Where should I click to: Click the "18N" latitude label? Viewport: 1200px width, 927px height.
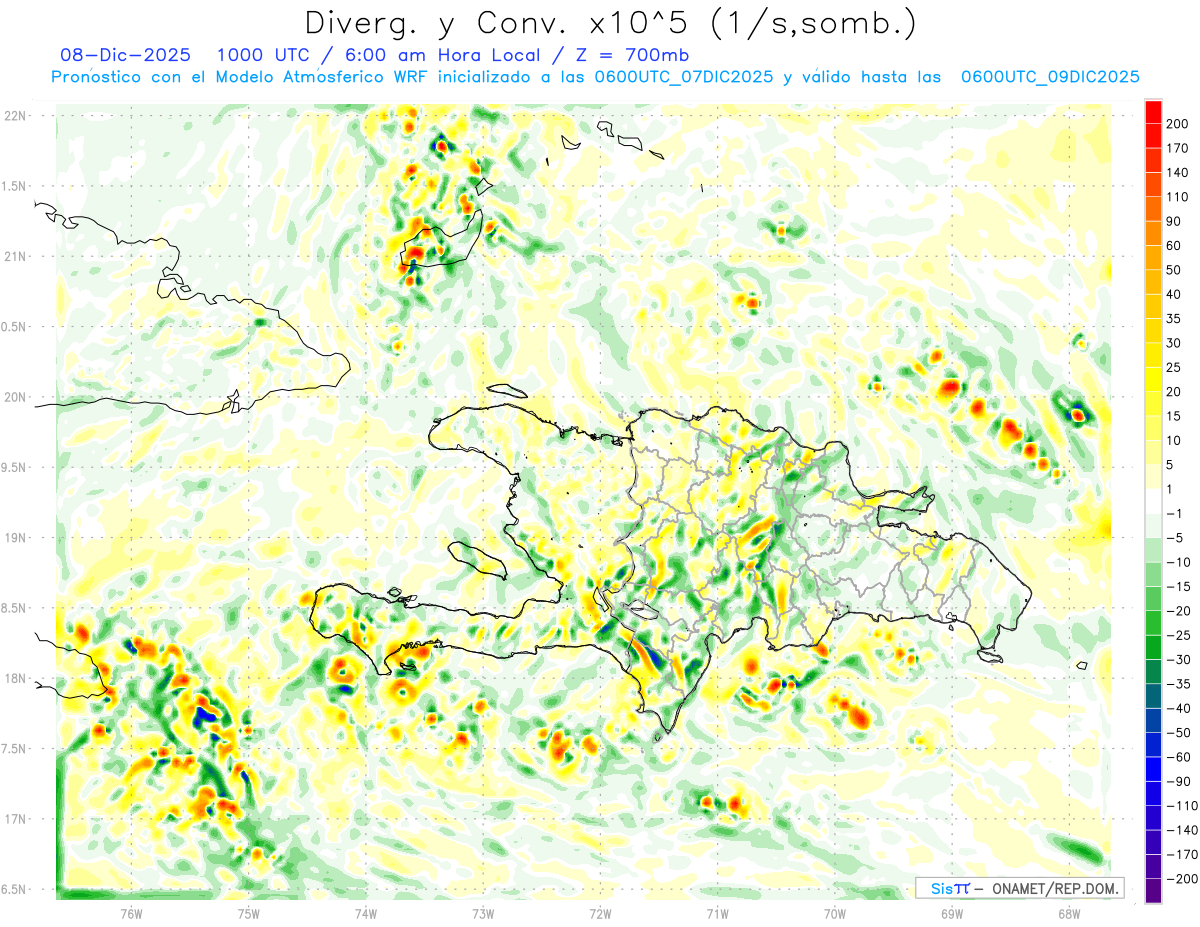pyautogui.click(x=15, y=678)
